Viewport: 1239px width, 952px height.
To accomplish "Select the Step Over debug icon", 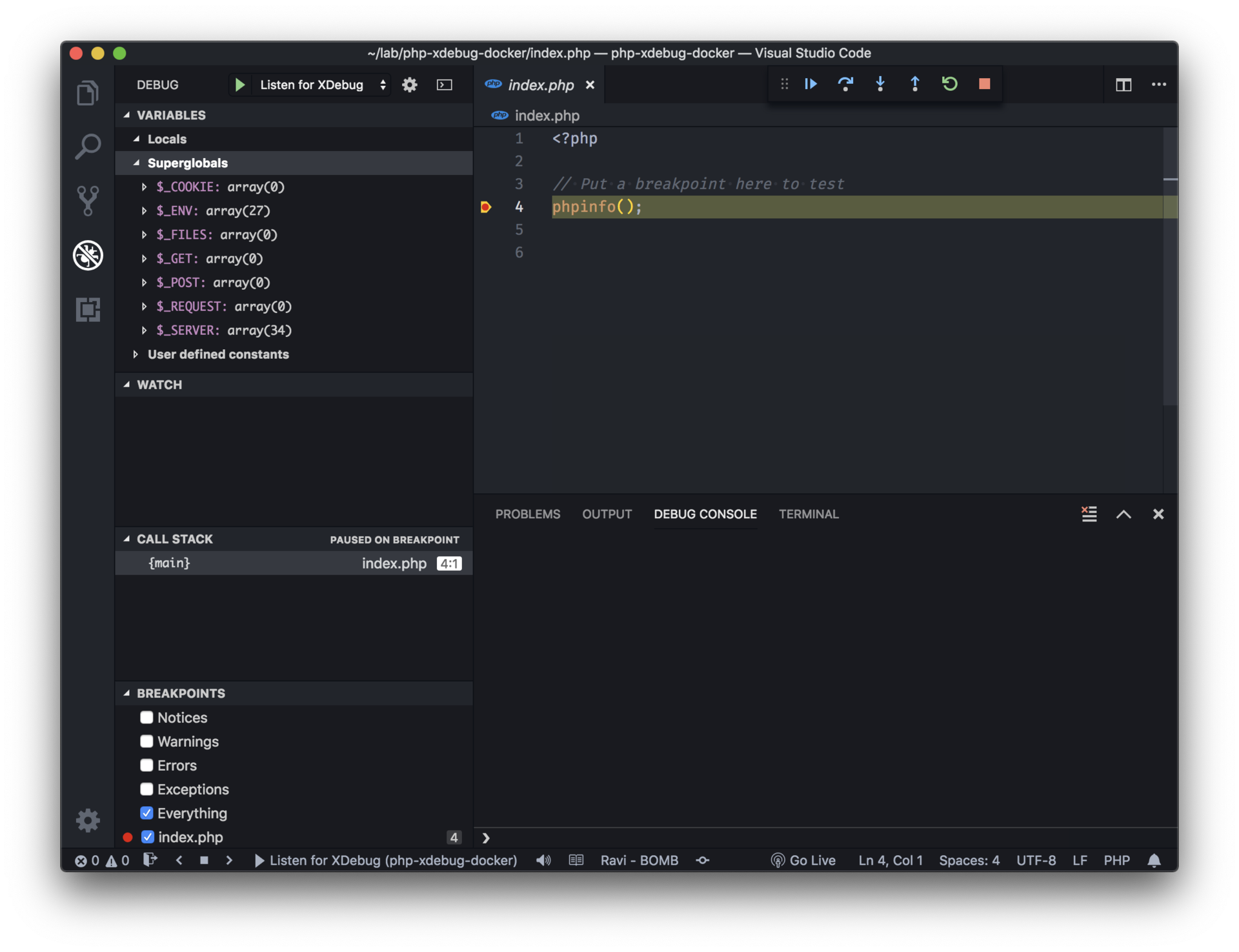I will (x=845, y=84).
